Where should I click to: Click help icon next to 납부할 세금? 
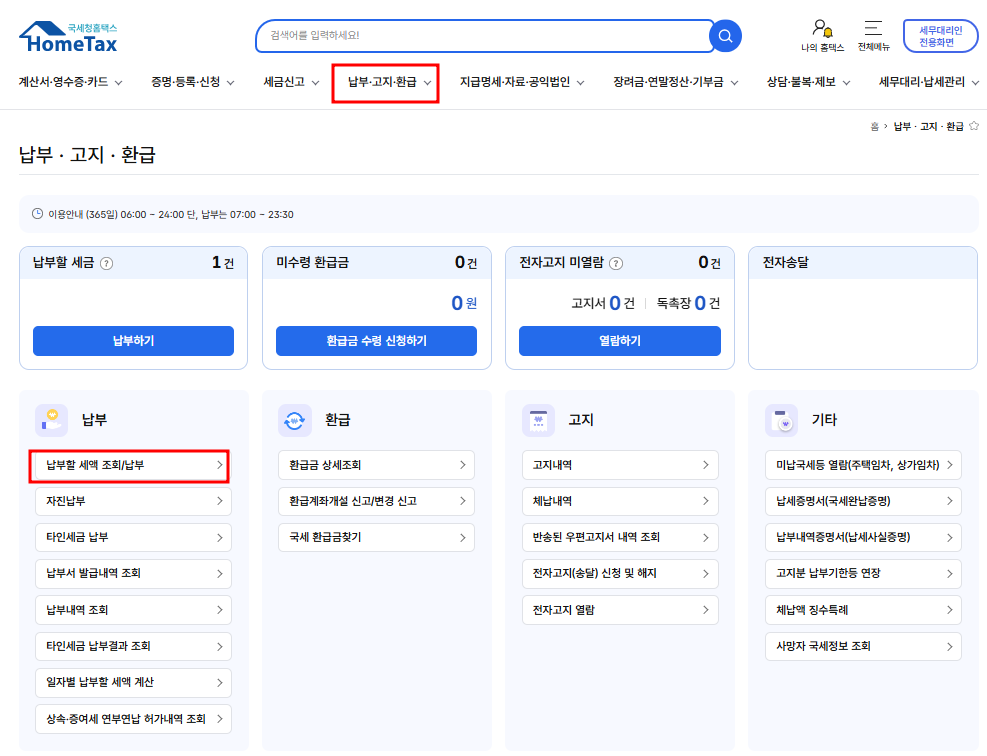(x=107, y=263)
